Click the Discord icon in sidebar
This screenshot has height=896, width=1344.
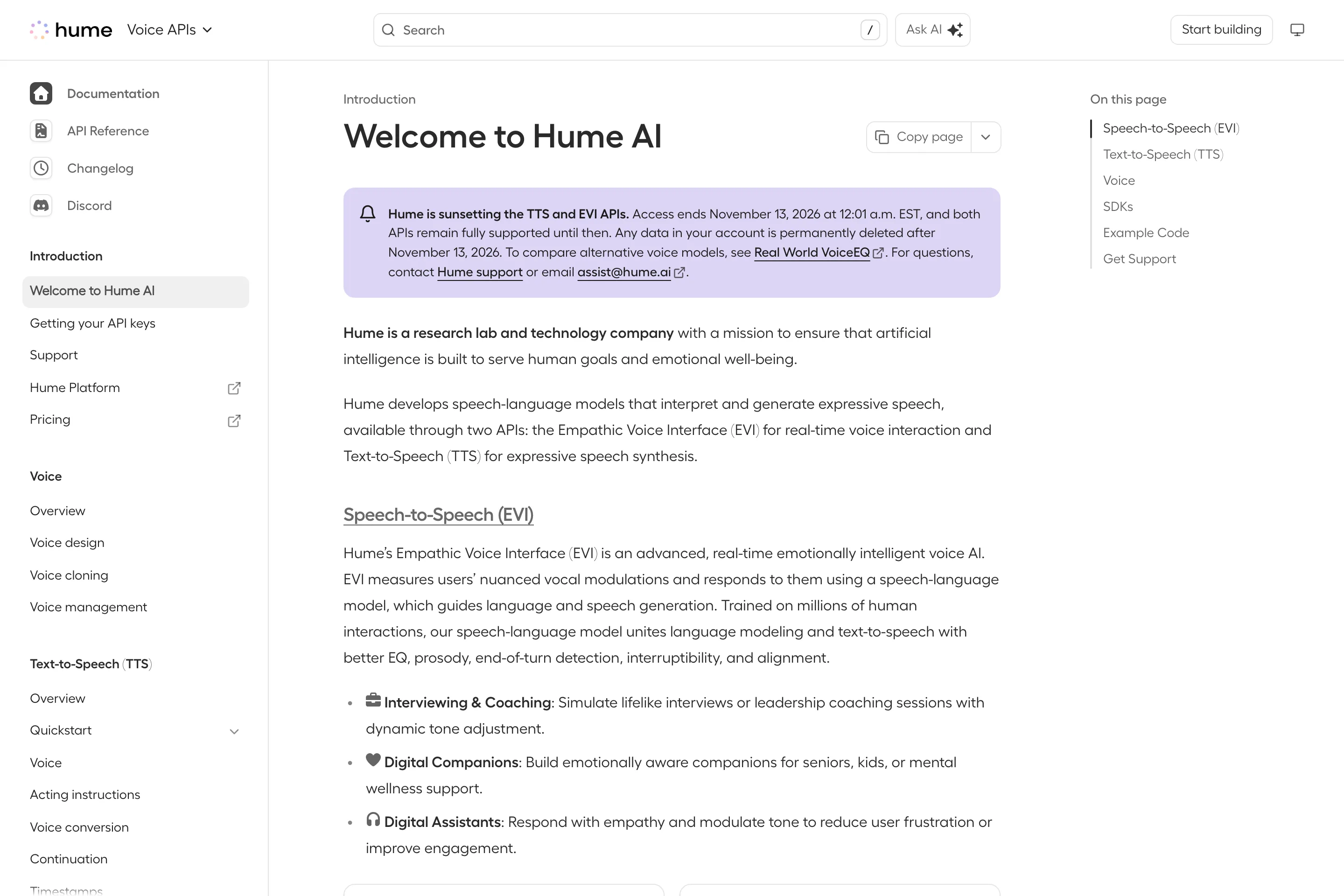(x=41, y=206)
